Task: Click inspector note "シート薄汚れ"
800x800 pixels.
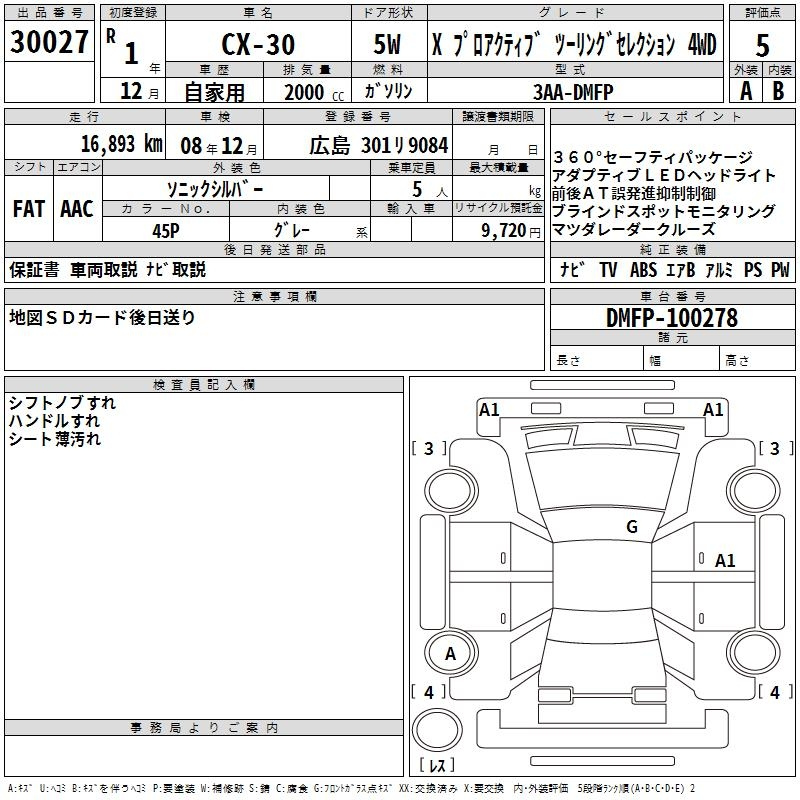Action: coord(55,439)
